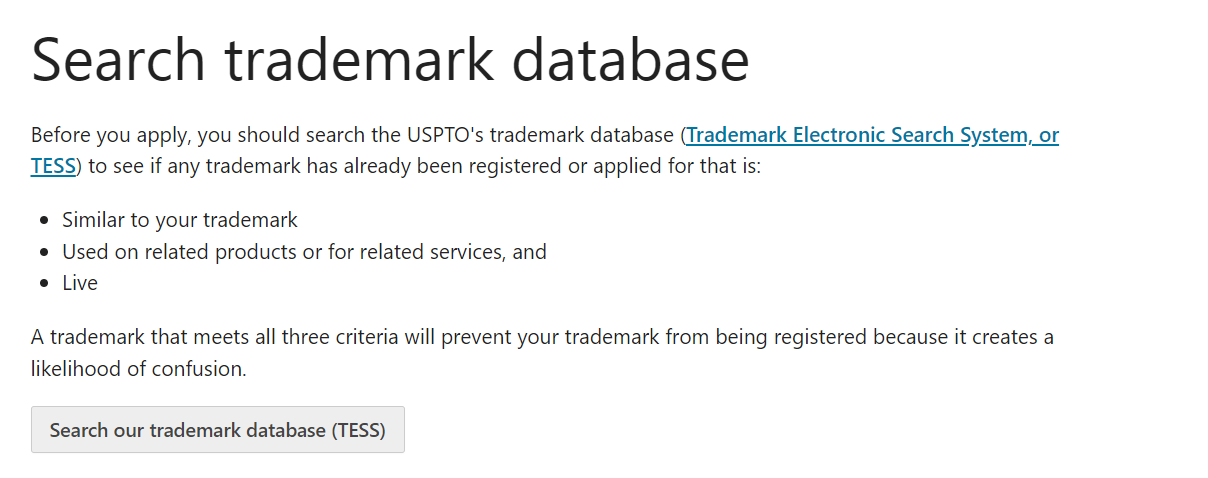Click the Search our trademark database (TESS) button
1208x478 pixels.
218,430
